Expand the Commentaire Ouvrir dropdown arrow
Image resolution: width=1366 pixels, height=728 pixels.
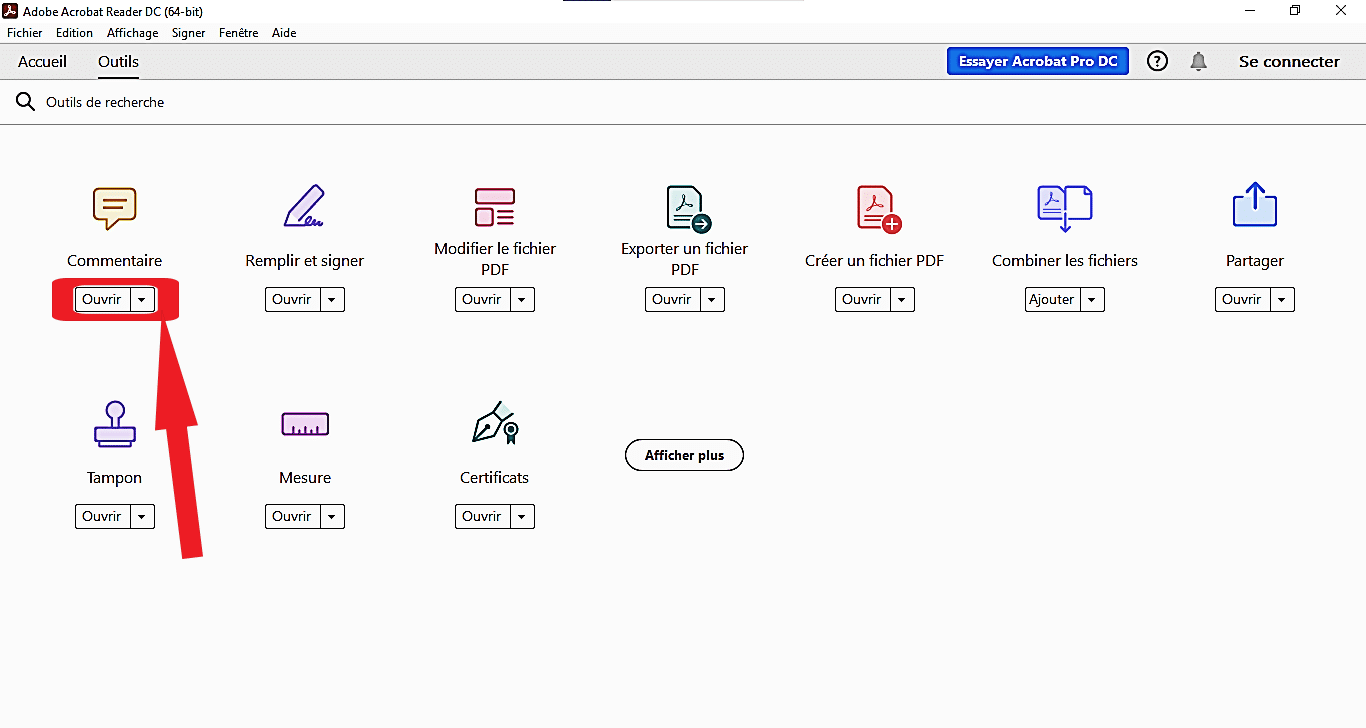click(x=142, y=300)
